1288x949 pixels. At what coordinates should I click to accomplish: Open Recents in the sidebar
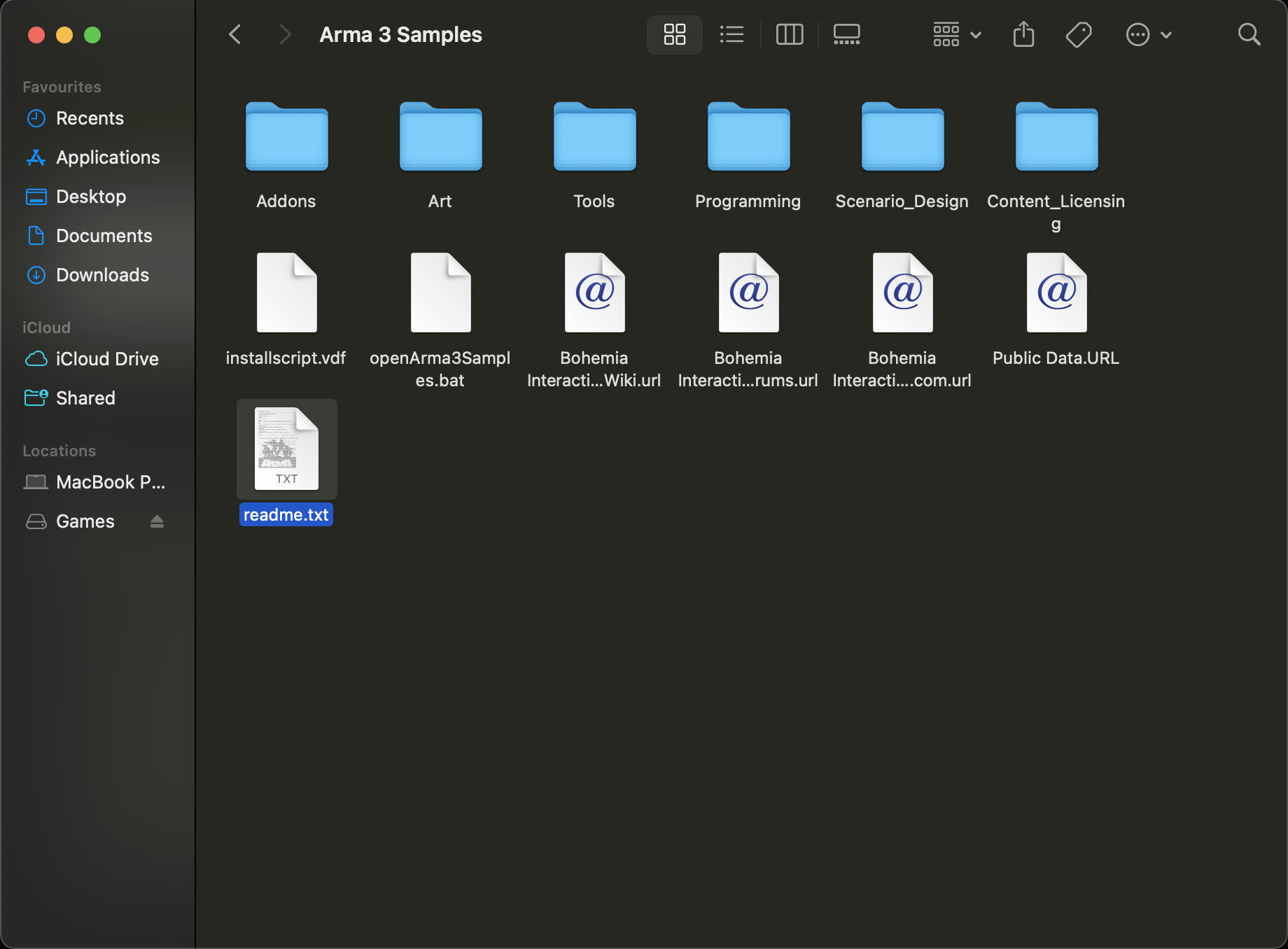pos(90,118)
